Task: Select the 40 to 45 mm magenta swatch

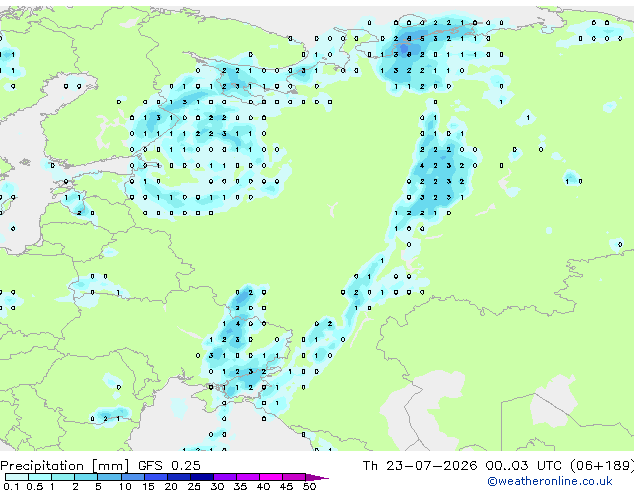Action: click(271, 477)
